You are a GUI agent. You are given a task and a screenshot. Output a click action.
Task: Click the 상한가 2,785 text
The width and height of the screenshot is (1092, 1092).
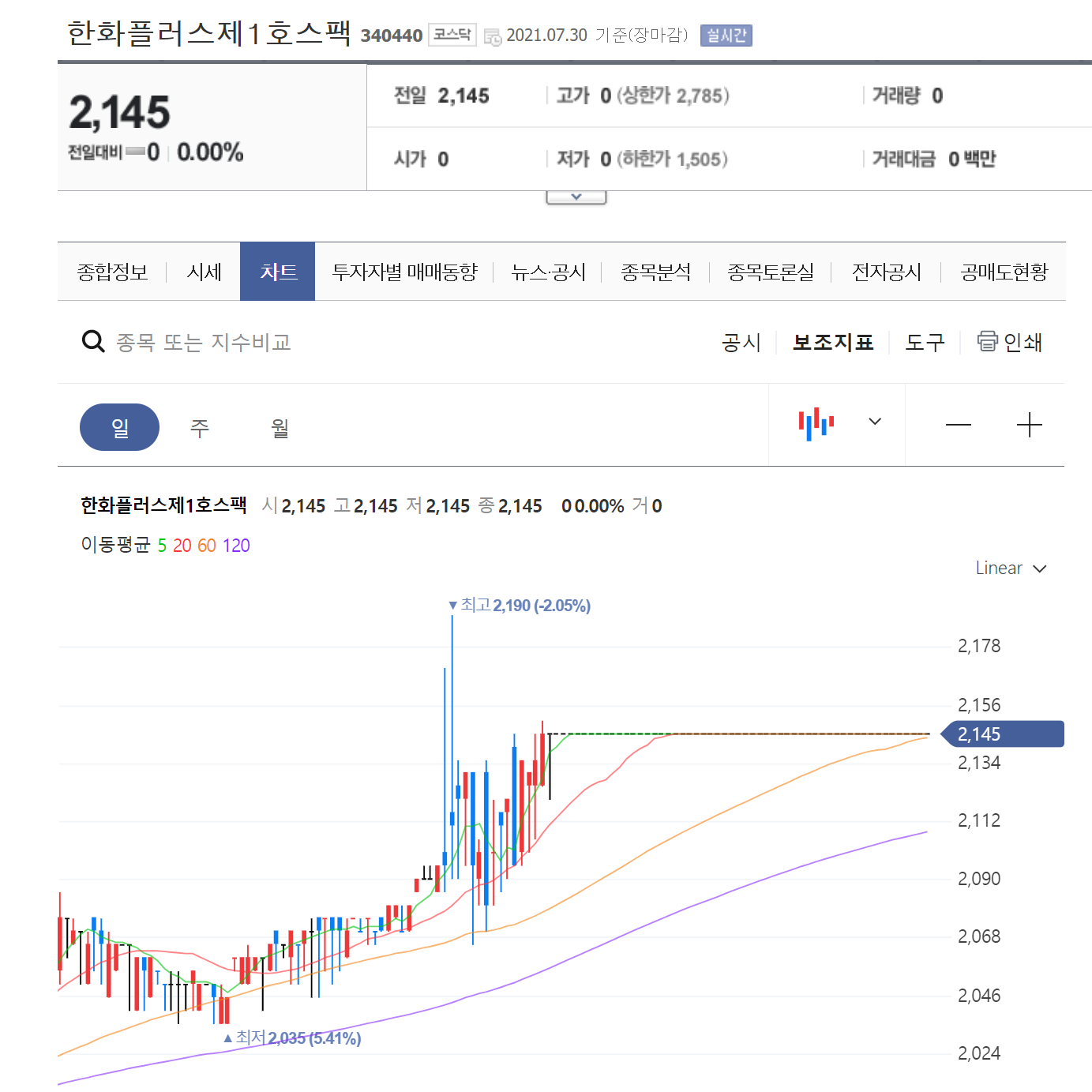(x=673, y=96)
